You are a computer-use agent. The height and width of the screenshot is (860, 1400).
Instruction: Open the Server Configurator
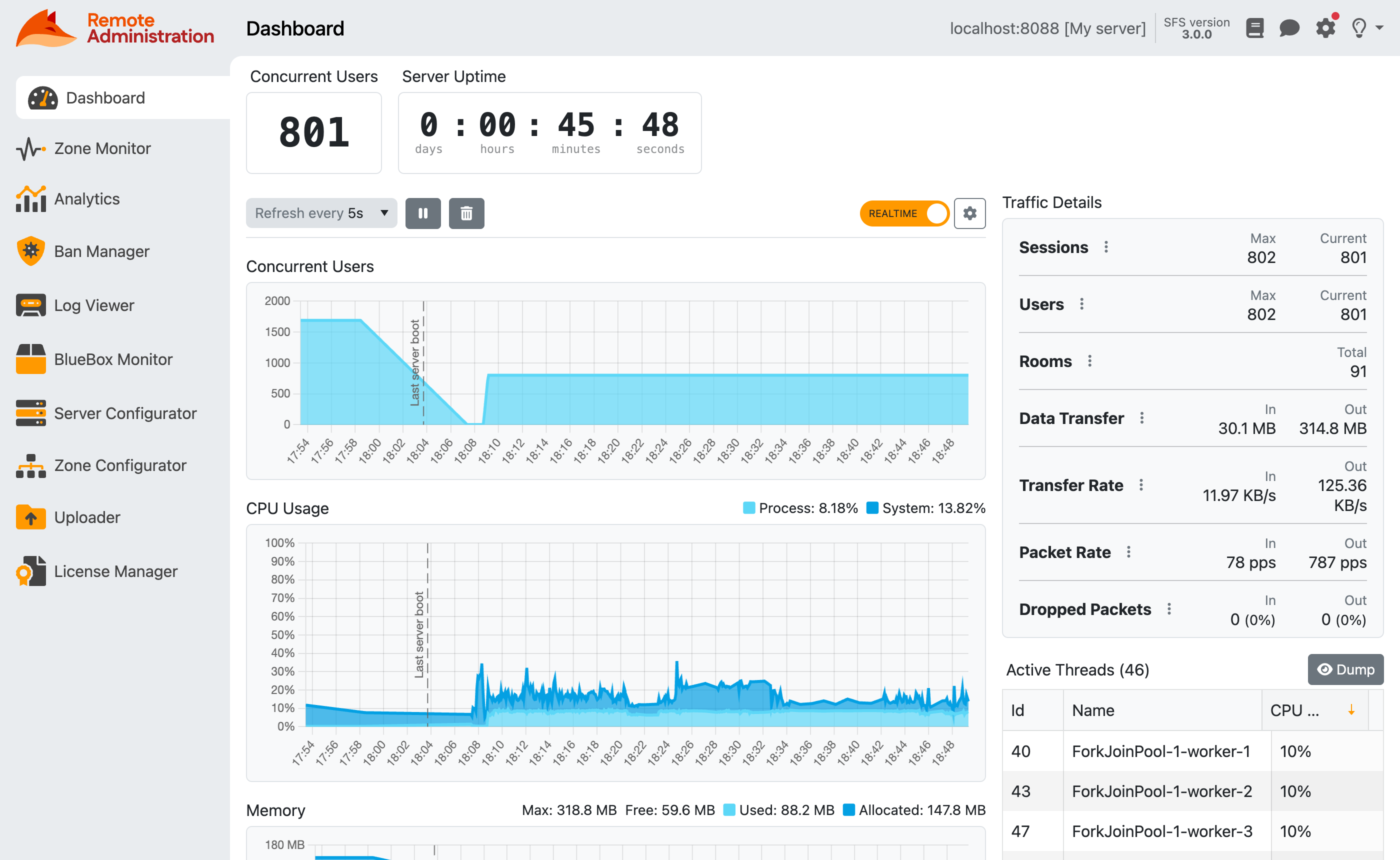point(125,413)
